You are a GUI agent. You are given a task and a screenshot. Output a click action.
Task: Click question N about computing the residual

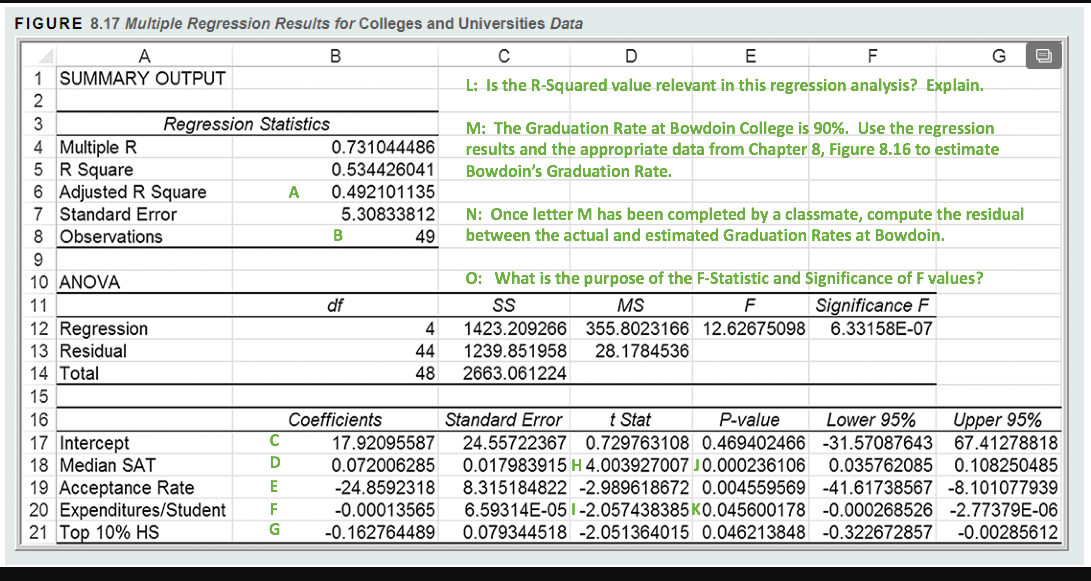click(x=744, y=225)
